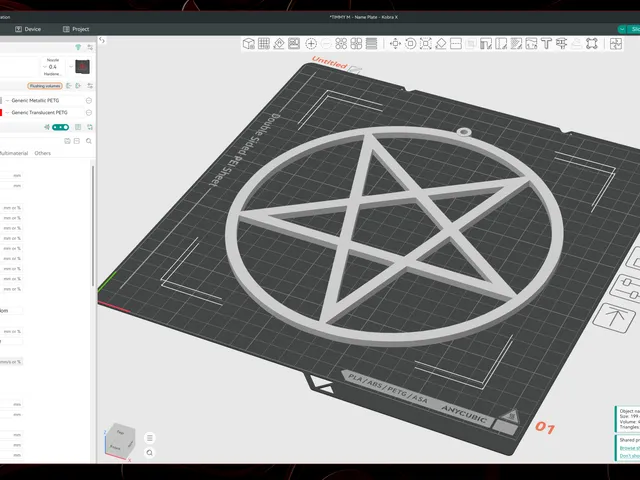Click the Flushing volumes button
The image size is (640, 480).
(45, 86)
